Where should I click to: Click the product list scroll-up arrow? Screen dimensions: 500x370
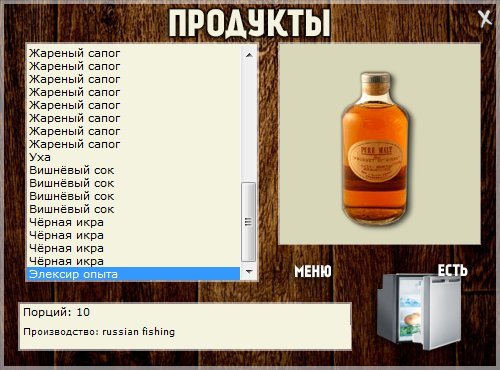pyautogui.click(x=249, y=55)
